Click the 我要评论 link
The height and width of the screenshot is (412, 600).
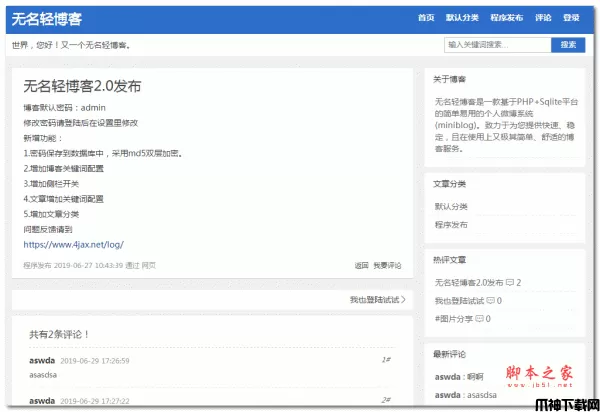tap(387, 265)
